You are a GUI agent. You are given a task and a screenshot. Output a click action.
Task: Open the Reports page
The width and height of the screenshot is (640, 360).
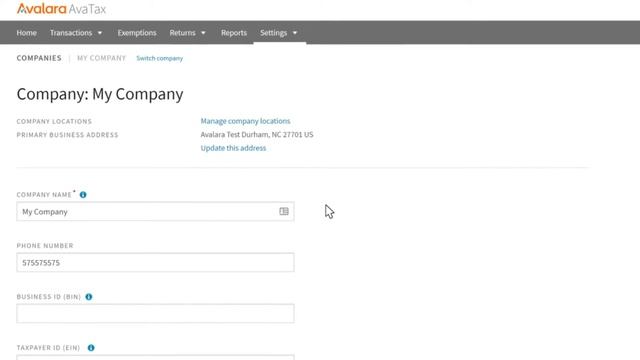[x=234, y=33]
